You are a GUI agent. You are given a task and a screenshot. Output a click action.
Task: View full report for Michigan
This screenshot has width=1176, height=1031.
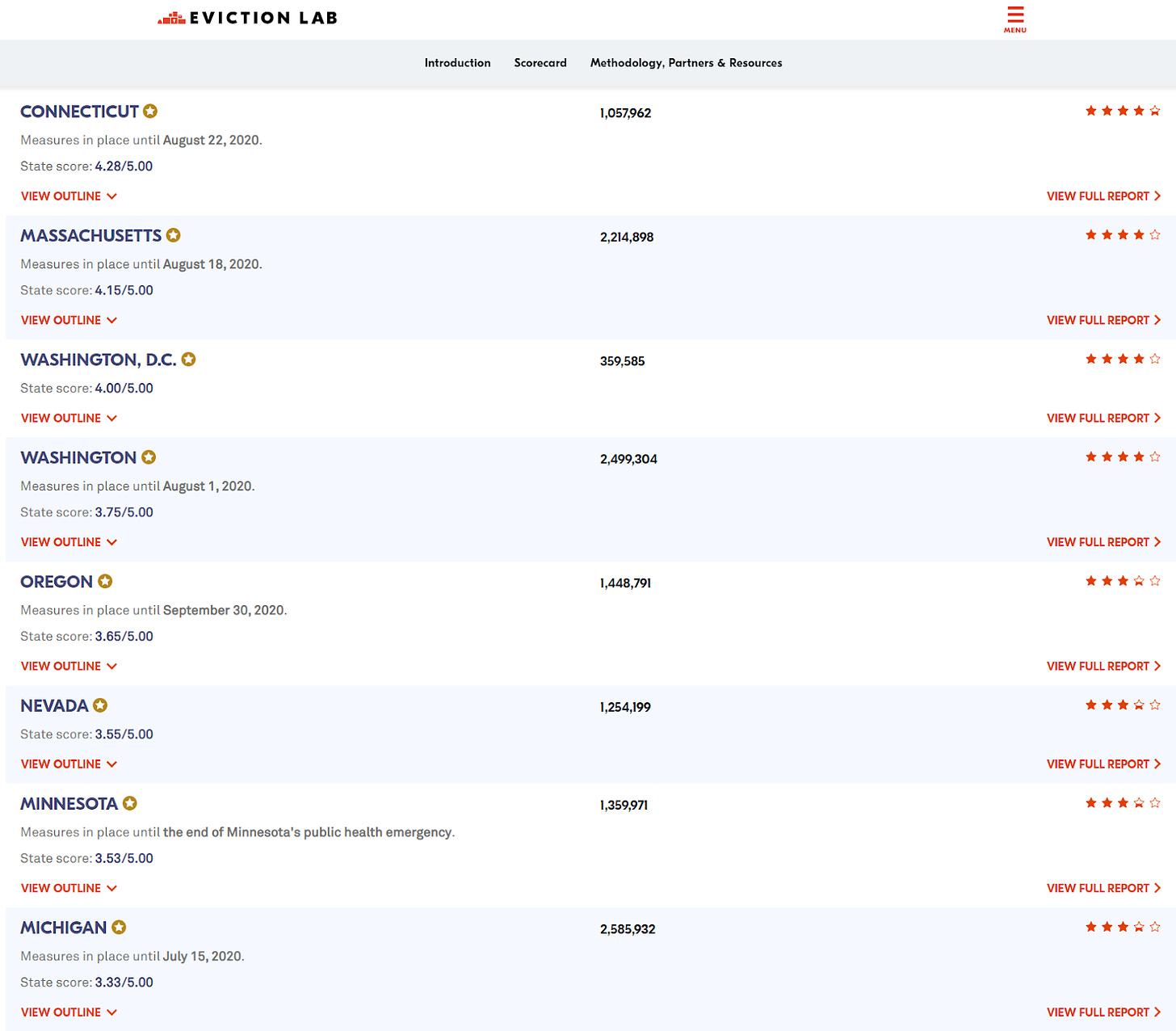(1103, 1012)
